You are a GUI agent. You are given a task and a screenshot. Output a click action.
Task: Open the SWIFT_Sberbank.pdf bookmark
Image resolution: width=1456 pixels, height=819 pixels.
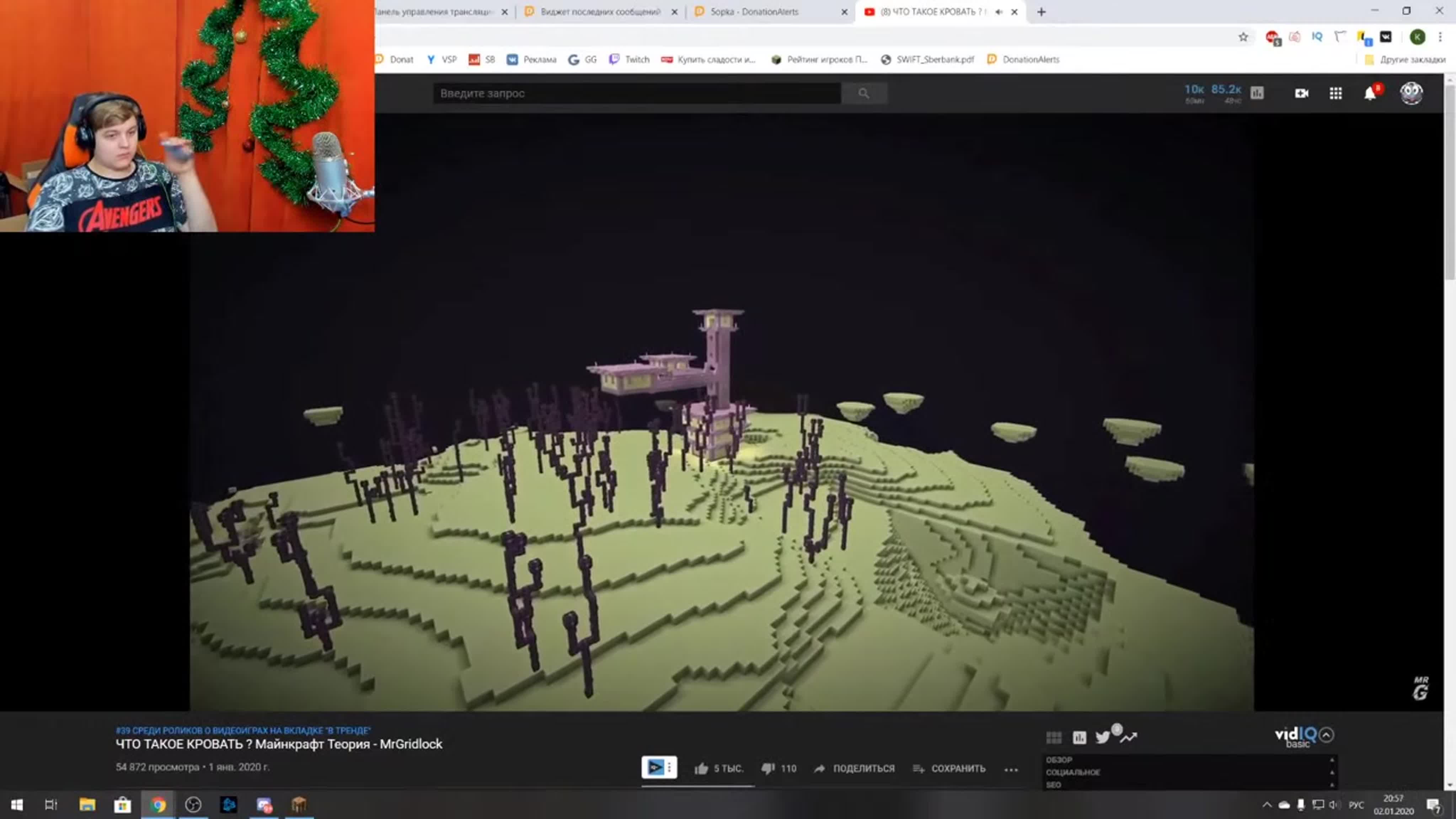[927, 59]
